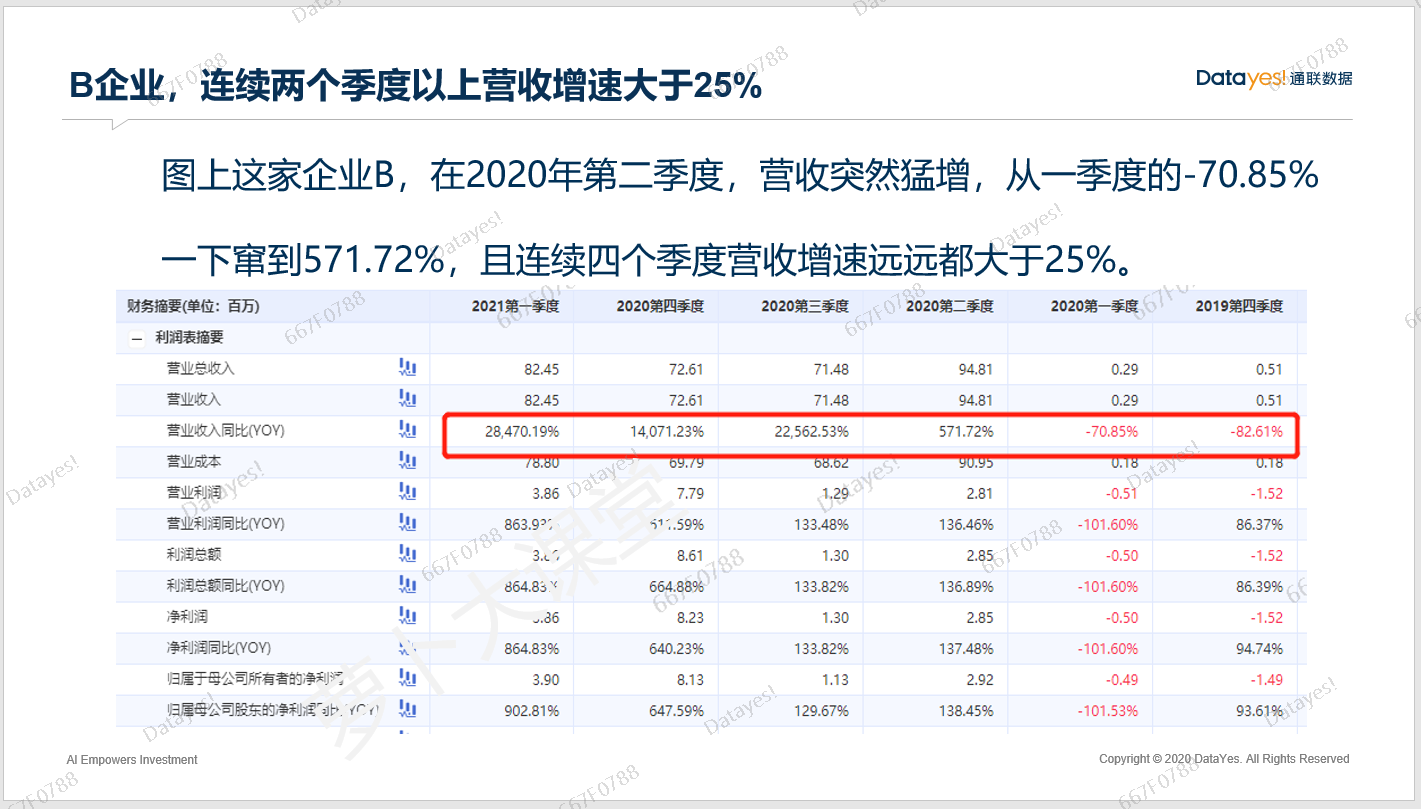Image resolution: width=1421 pixels, height=809 pixels.
Task: Click chart icon in 利润总额 row
Action: point(407,554)
